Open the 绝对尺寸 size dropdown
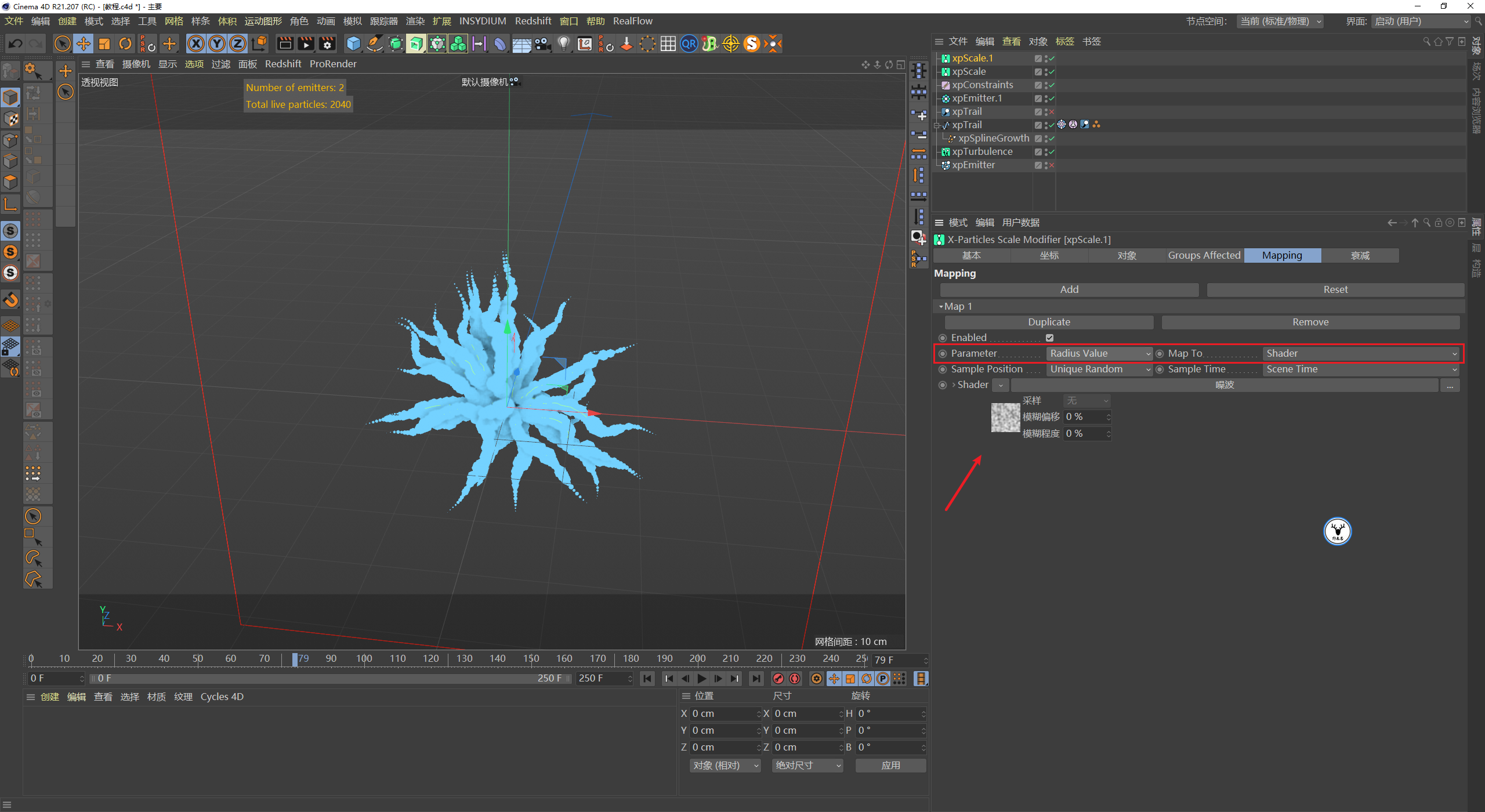 (807, 766)
